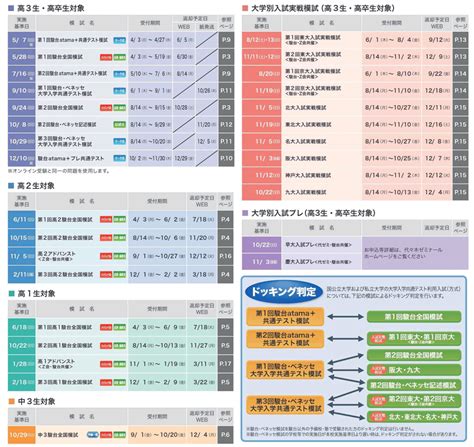Click "神戸大入試実戦模試" exam name
Screen dimensions: 474x447
(x=308, y=175)
